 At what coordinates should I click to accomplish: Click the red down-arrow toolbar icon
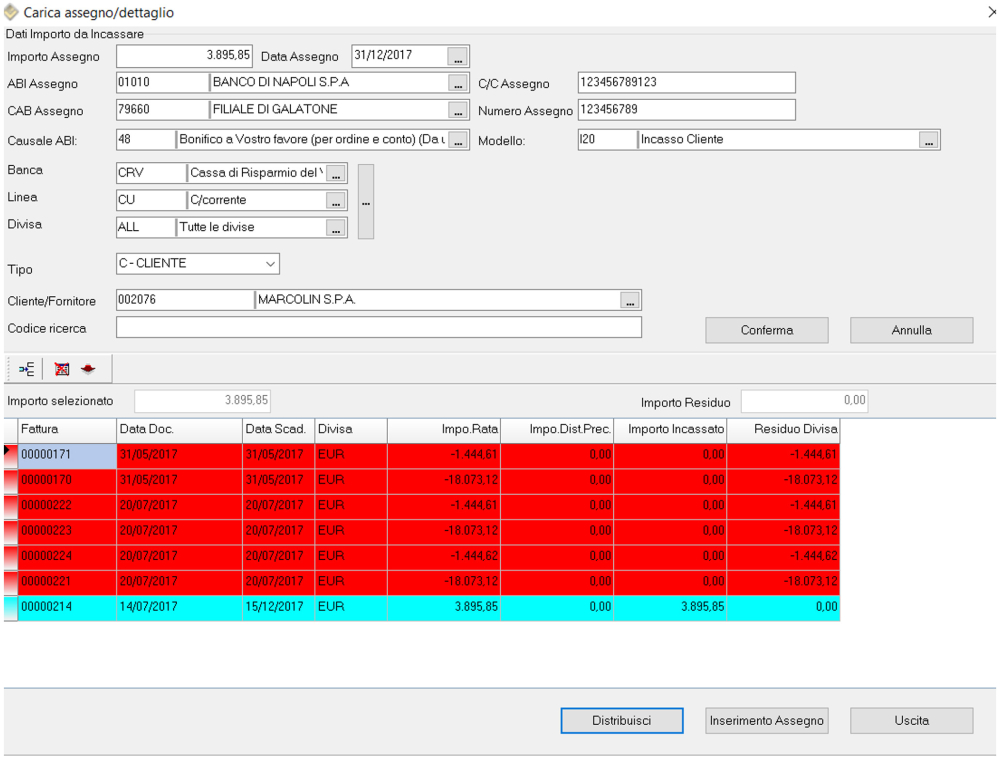click(88, 369)
